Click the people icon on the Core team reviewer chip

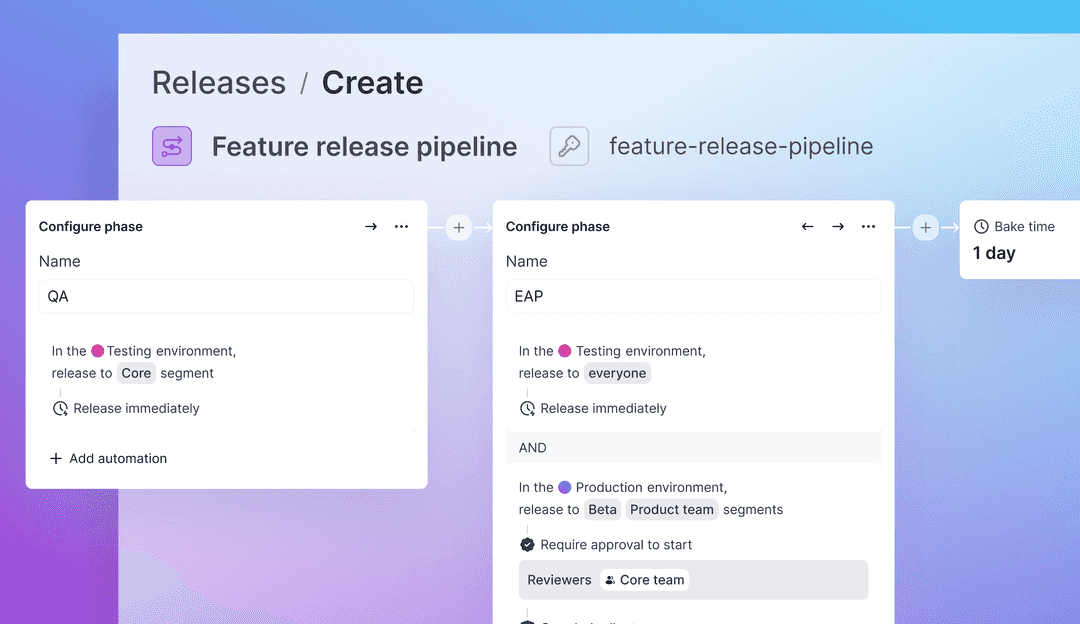[x=608, y=579]
